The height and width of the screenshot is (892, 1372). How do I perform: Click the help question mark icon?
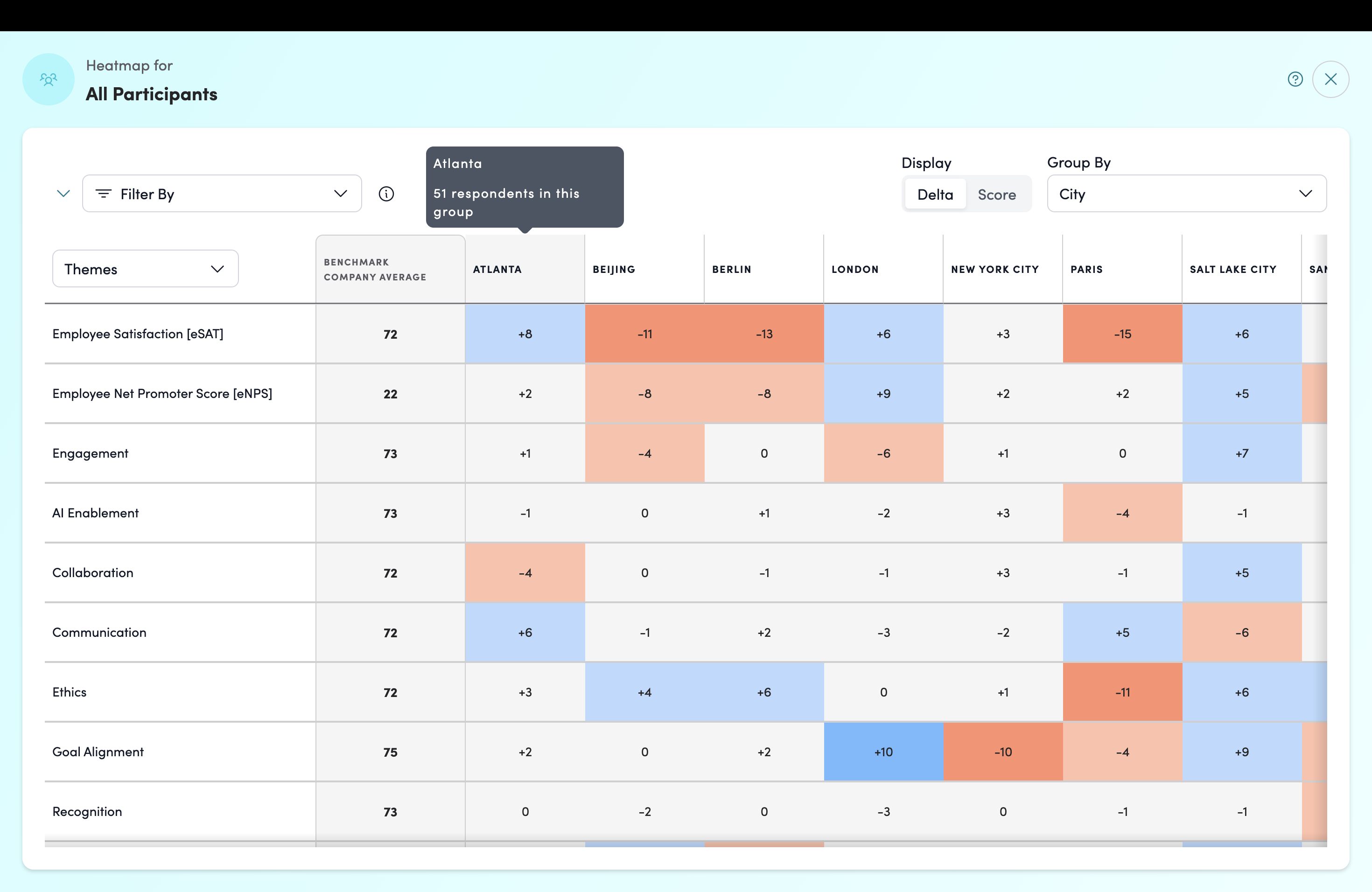coord(1295,79)
